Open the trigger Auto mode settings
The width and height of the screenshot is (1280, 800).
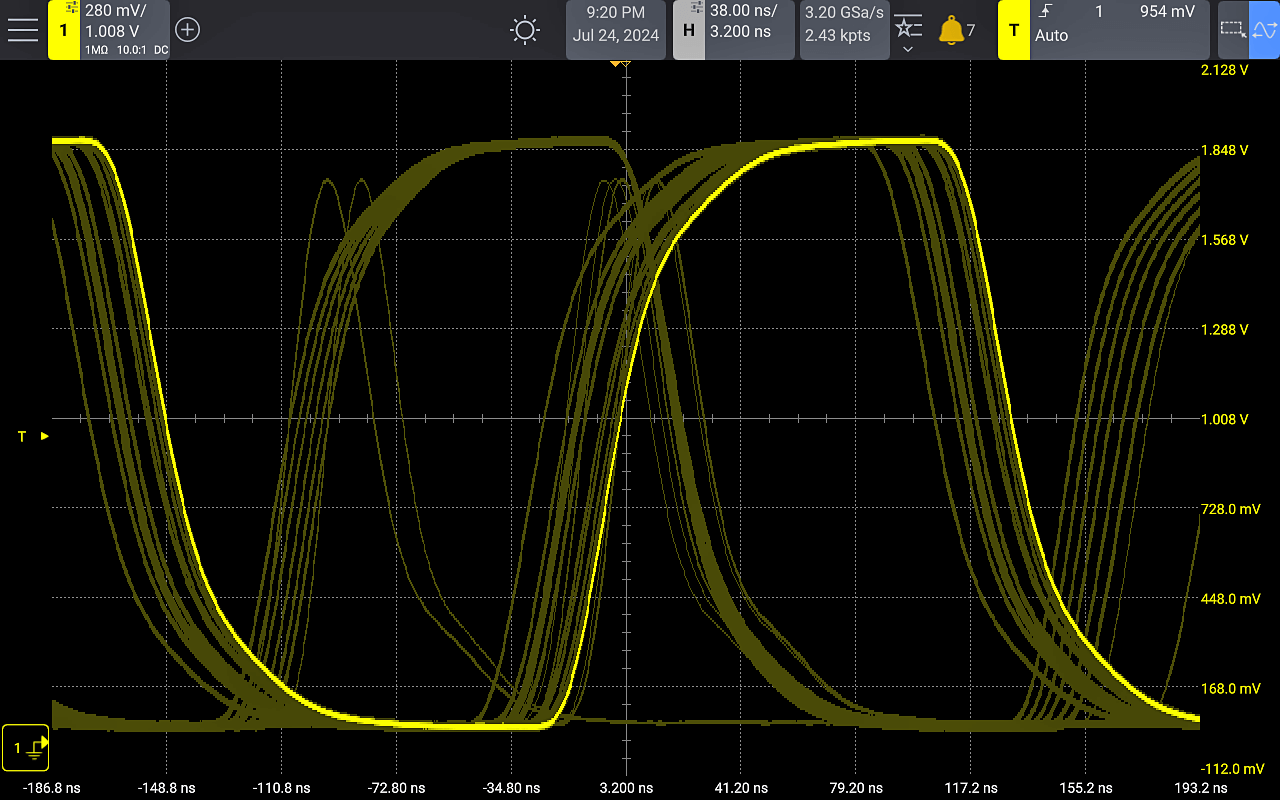(x=1052, y=36)
